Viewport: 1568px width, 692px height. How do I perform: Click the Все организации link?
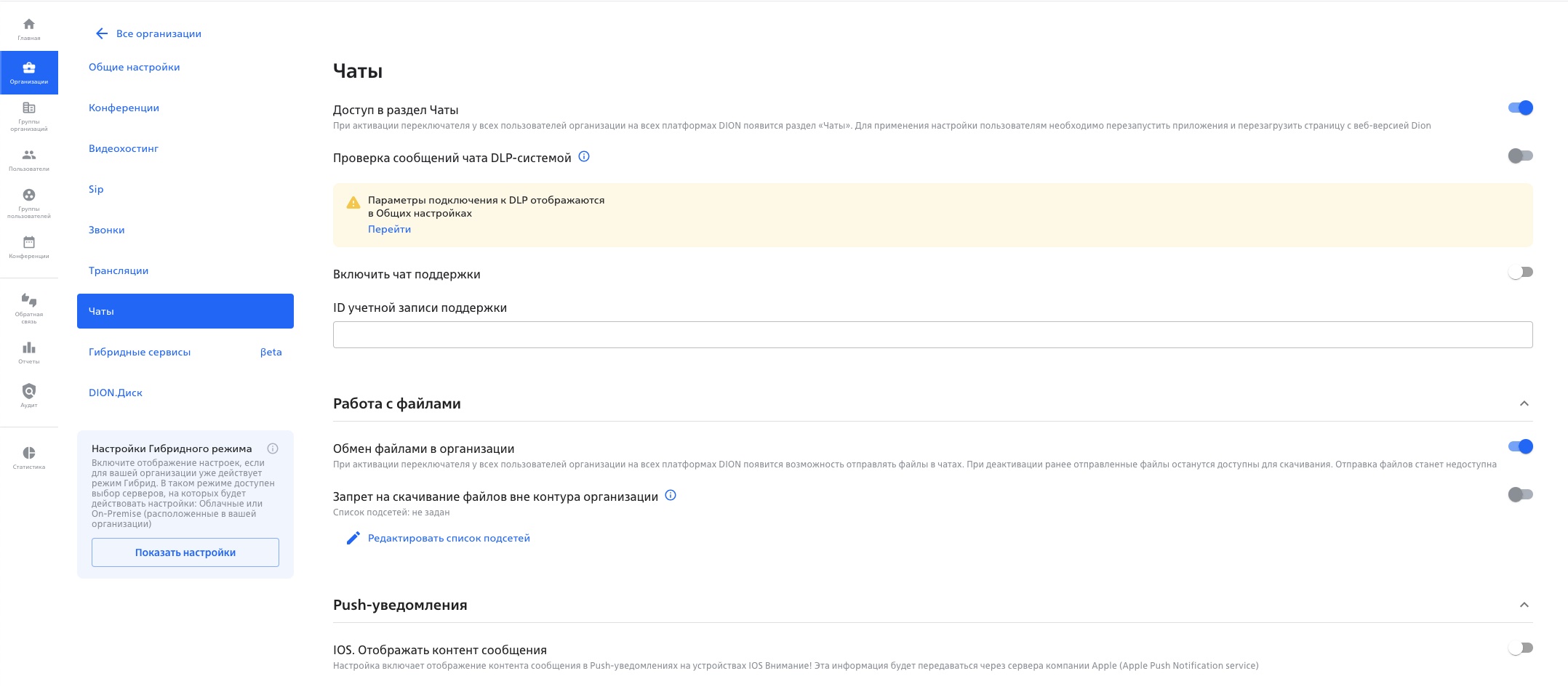tap(159, 33)
